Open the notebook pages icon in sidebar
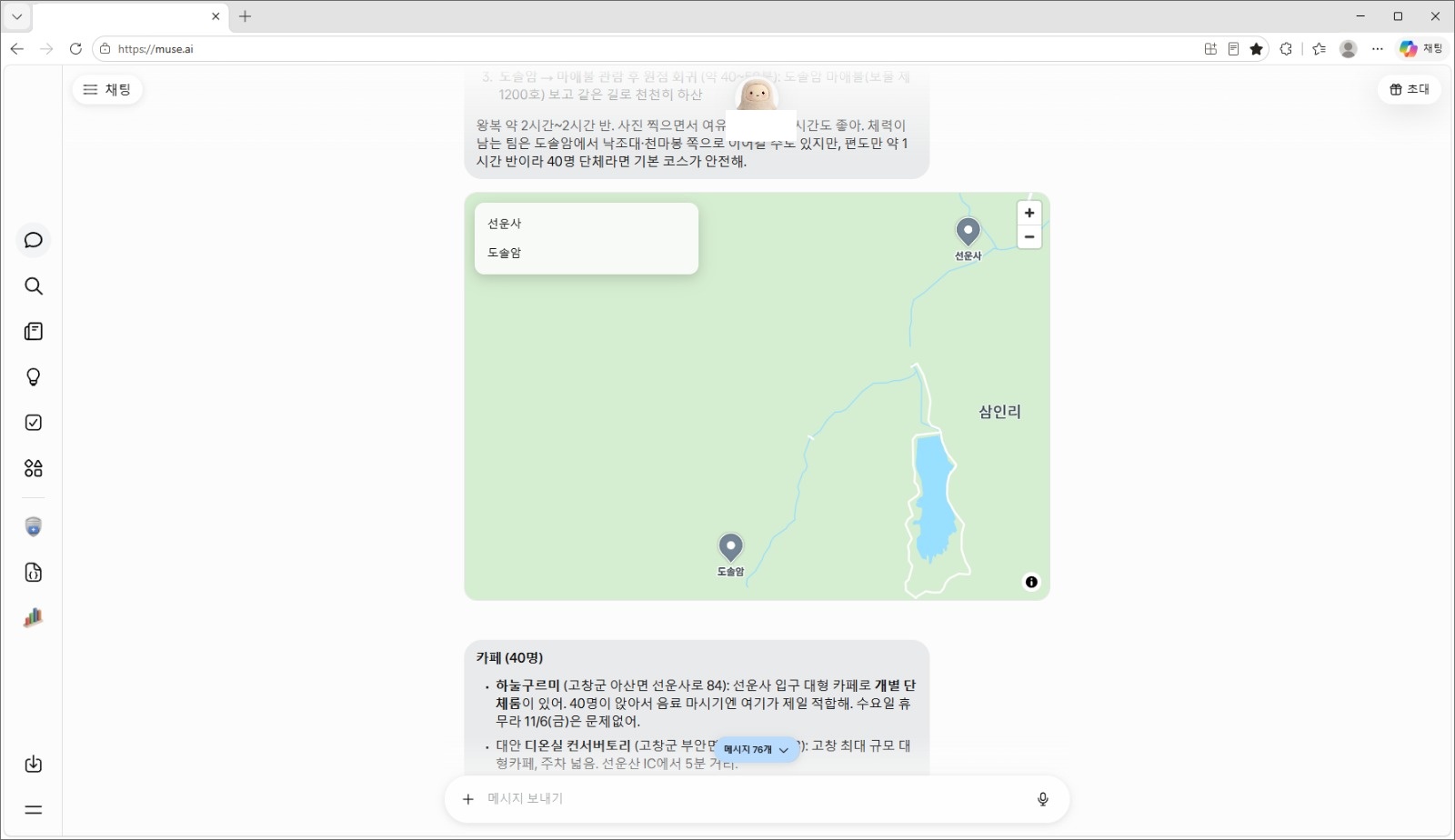Viewport: 1455px width, 840px height. pos(34,332)
